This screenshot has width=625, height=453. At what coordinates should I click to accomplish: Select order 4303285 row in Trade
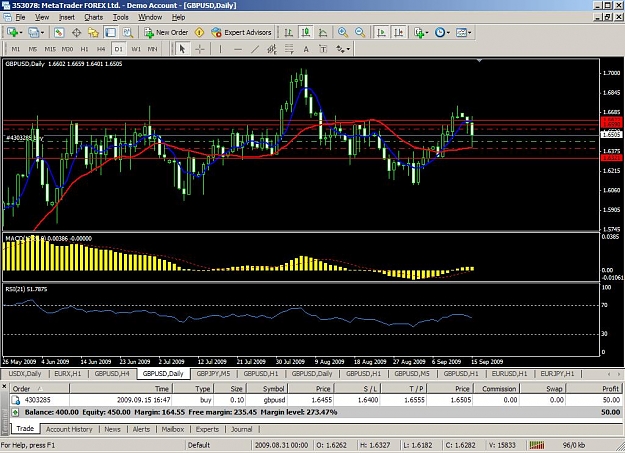(x=315, y=400)
